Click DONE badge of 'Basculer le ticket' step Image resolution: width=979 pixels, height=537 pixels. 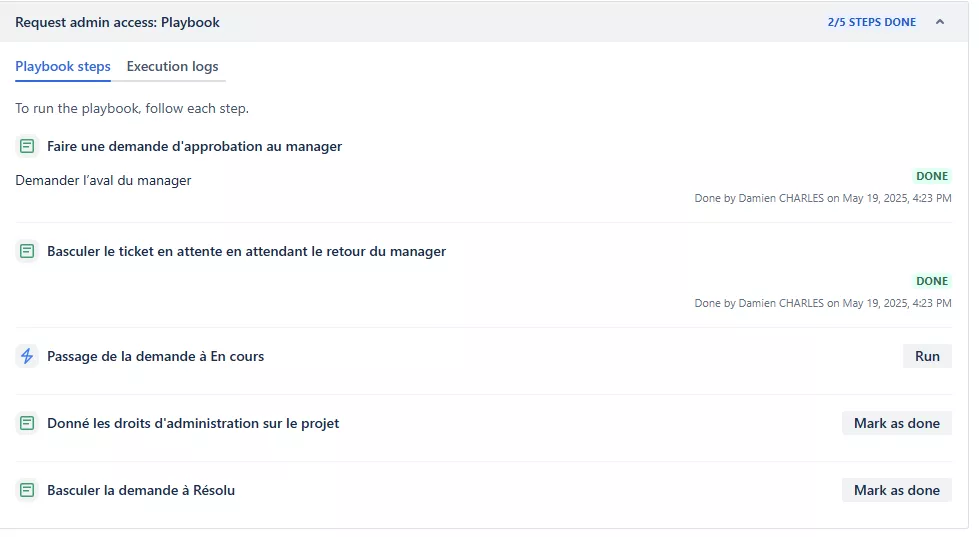click(932, 281)
